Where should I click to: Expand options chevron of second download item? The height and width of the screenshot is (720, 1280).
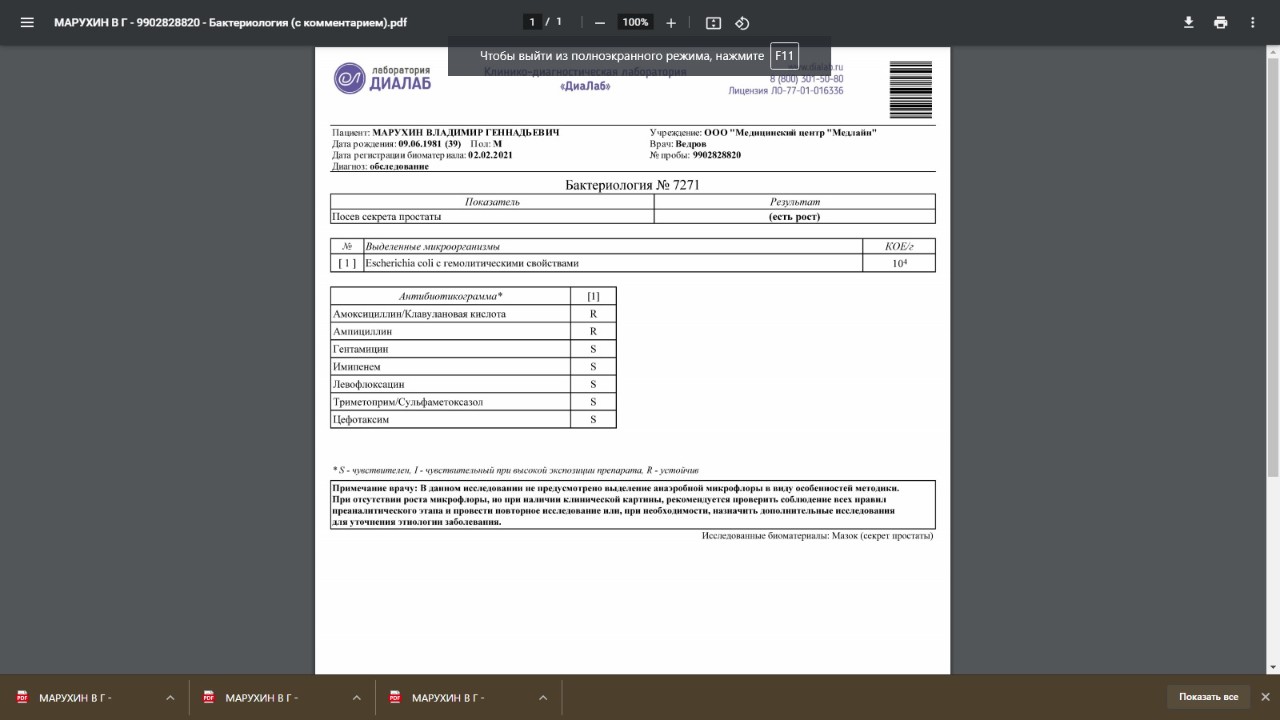click(356, 698)
